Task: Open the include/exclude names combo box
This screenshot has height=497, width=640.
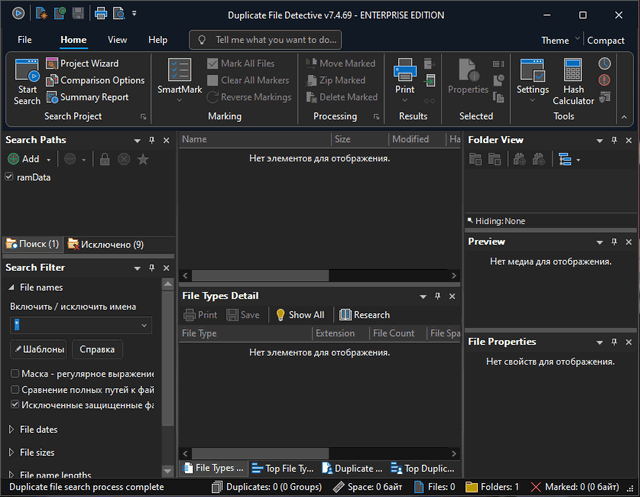Action: coord(81,325)
